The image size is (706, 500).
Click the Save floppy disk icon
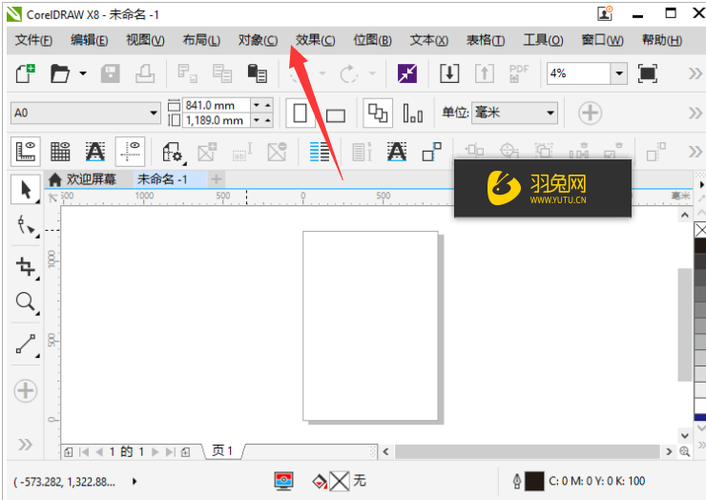click(110, 73)
